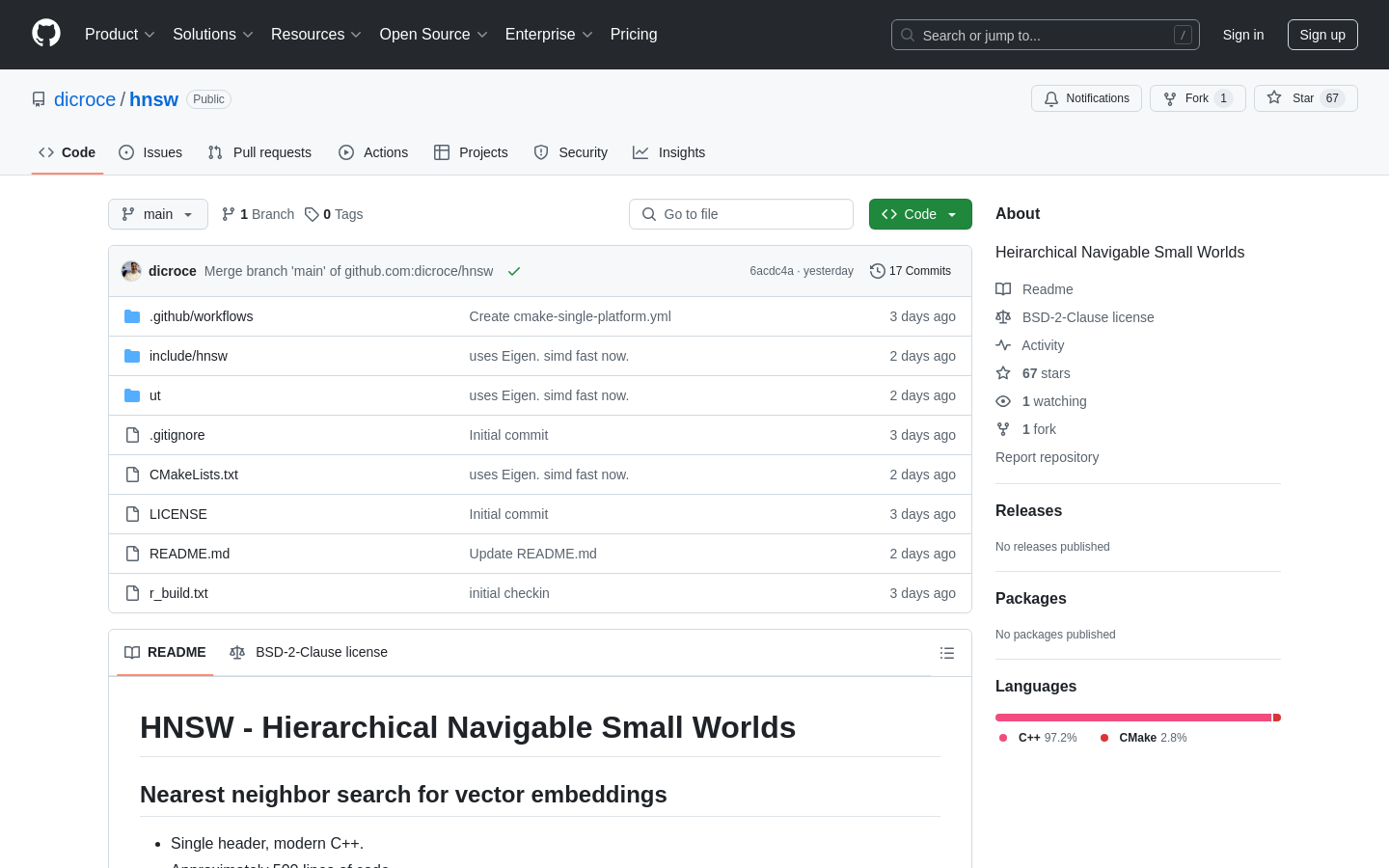This screenshot has width=1389, height=868.
Task: Open the hnsw repository name link
Action: coord(154,99)
